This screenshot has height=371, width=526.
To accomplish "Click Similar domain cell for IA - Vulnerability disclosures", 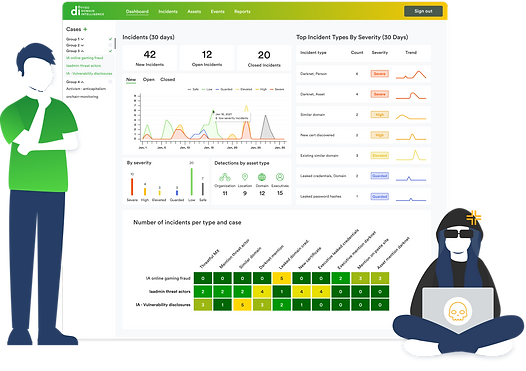I will [x=242, y=305].
